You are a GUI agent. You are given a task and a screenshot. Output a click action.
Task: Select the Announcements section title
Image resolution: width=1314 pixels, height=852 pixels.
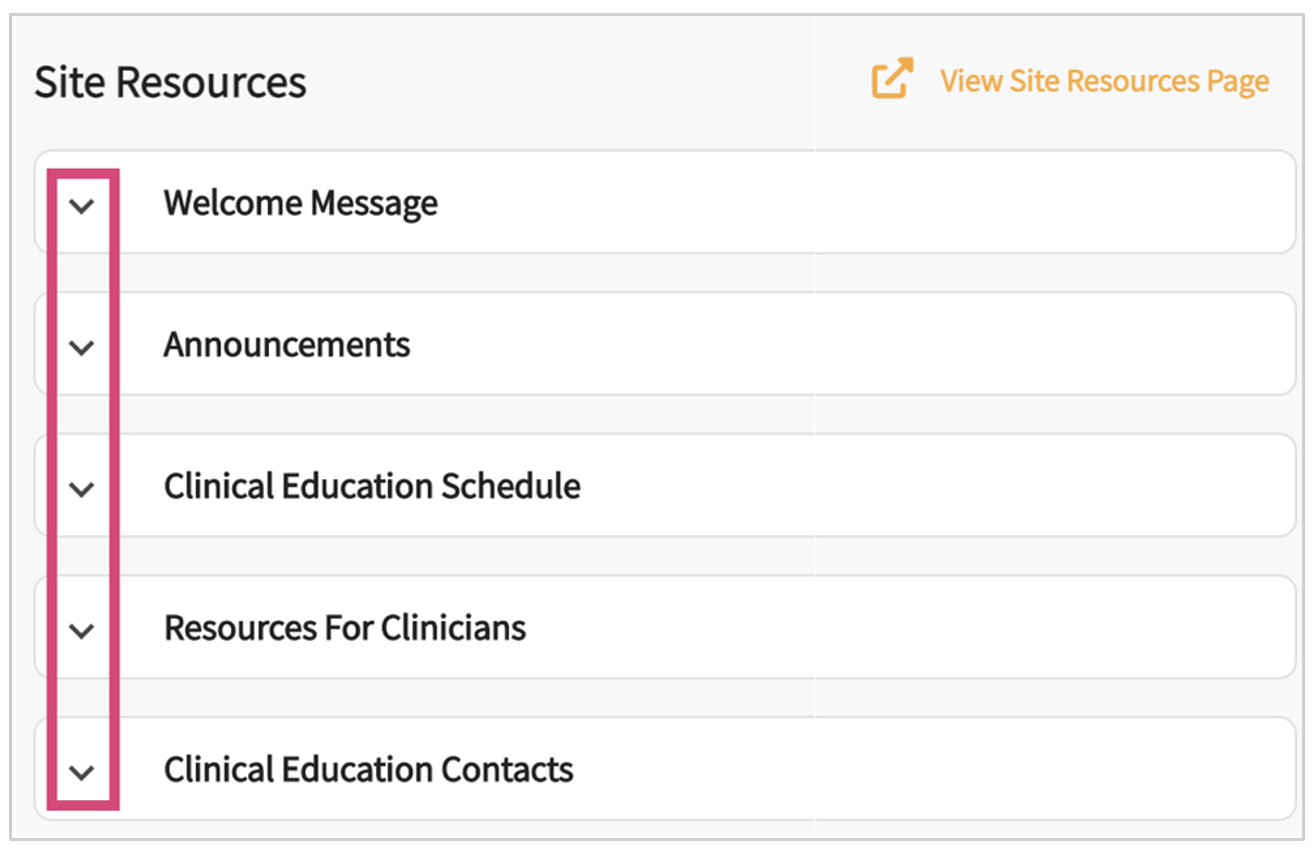coord(287,345)
